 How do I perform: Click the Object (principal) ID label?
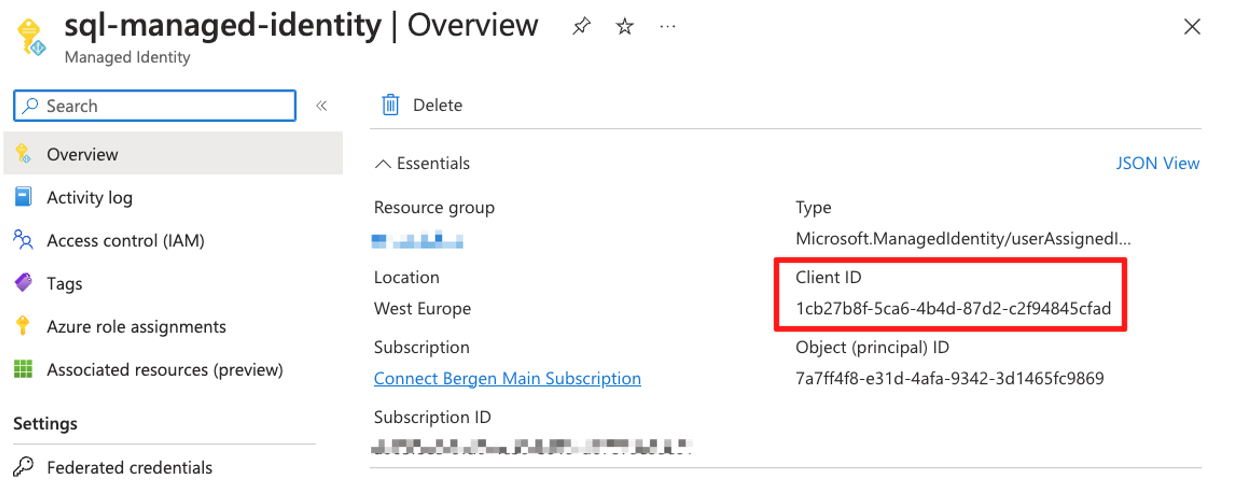[x=872, y=347]
